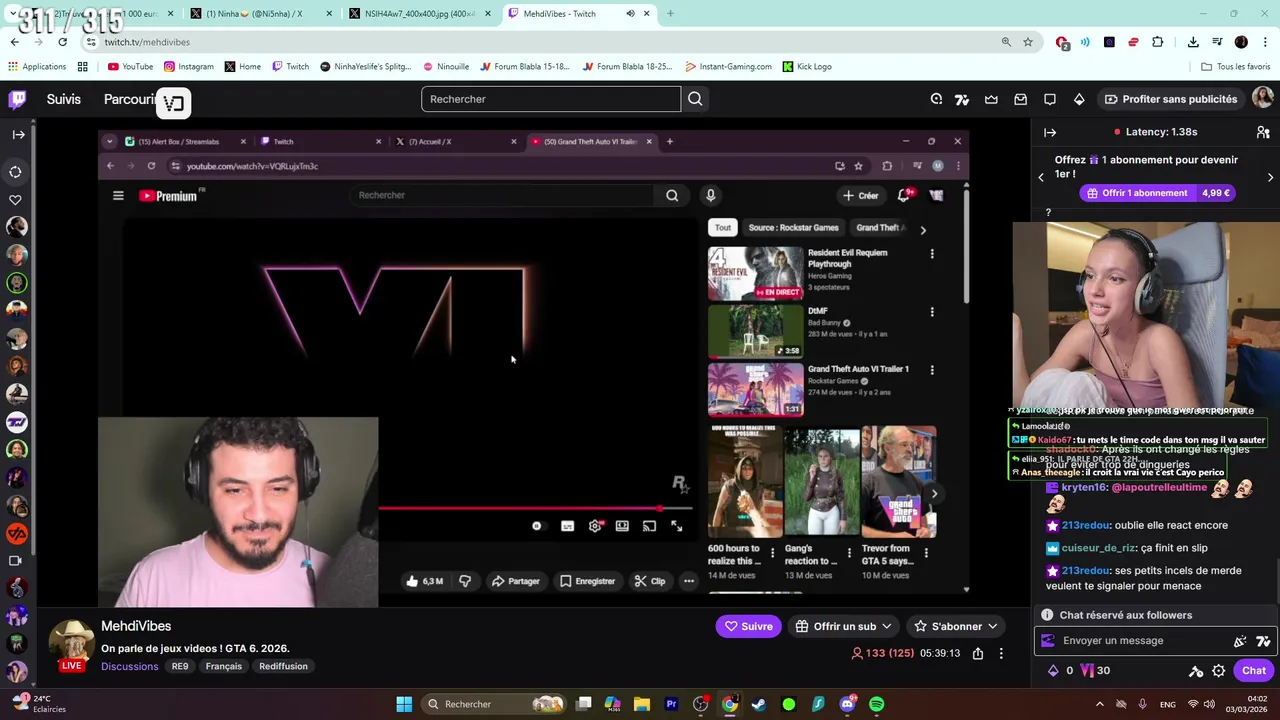Open the 7TV emote menu in chat input
1280x720 pixels.
1263,641
